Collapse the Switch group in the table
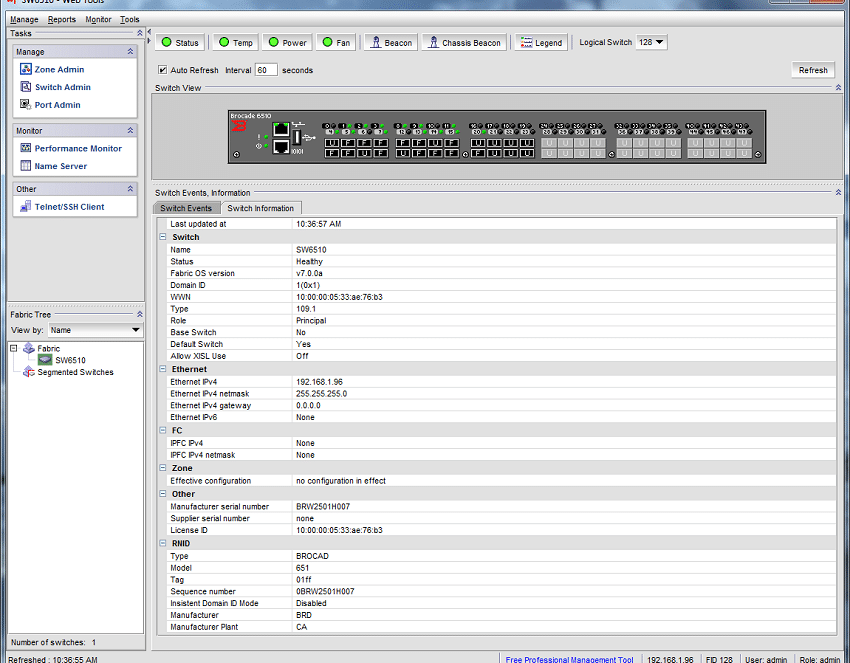This screenshot has height=663, width=850. pos(163,237)
